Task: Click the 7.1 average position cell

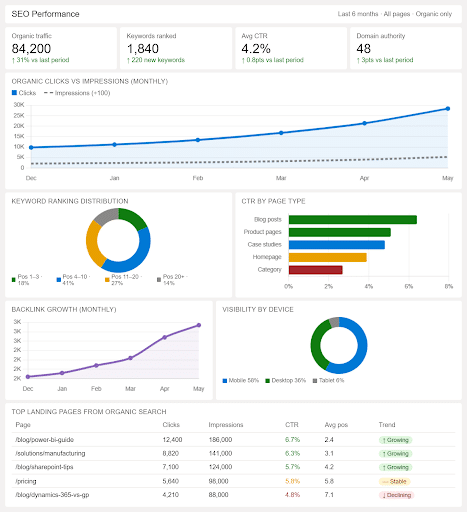Action: 329,495
